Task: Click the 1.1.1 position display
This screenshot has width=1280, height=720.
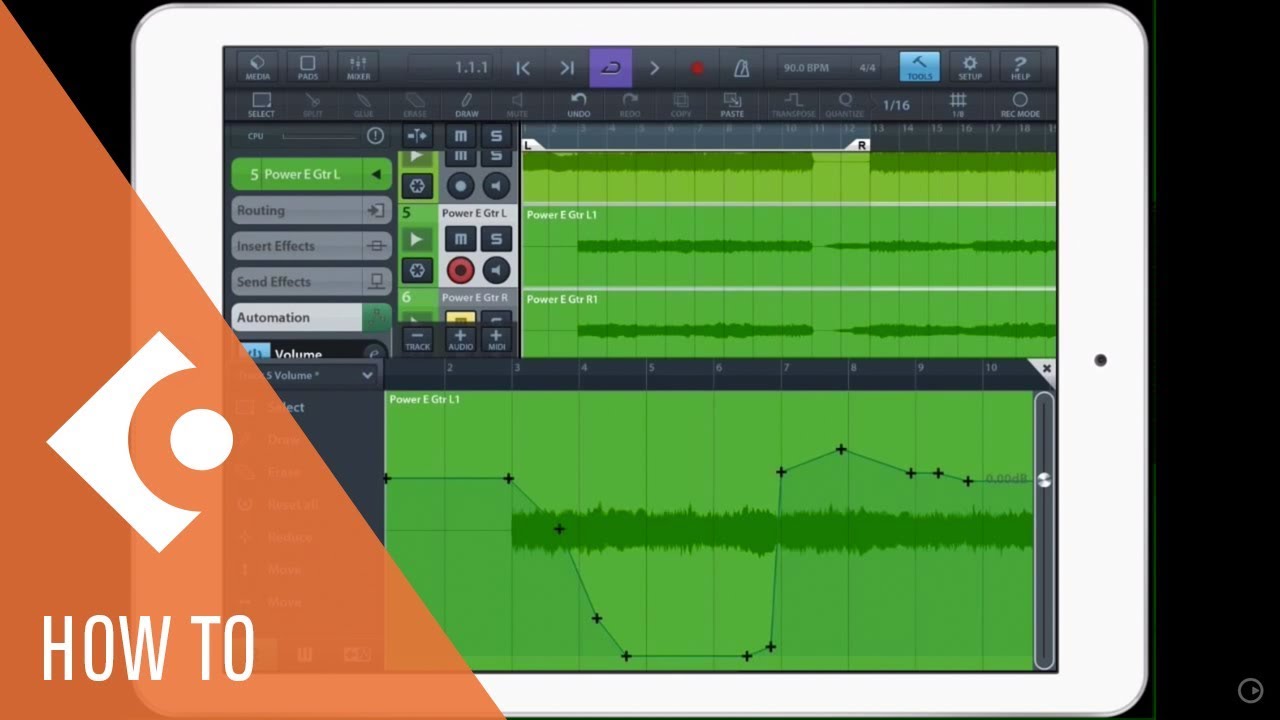Action: pyautogui.click(x=471, y=68)
